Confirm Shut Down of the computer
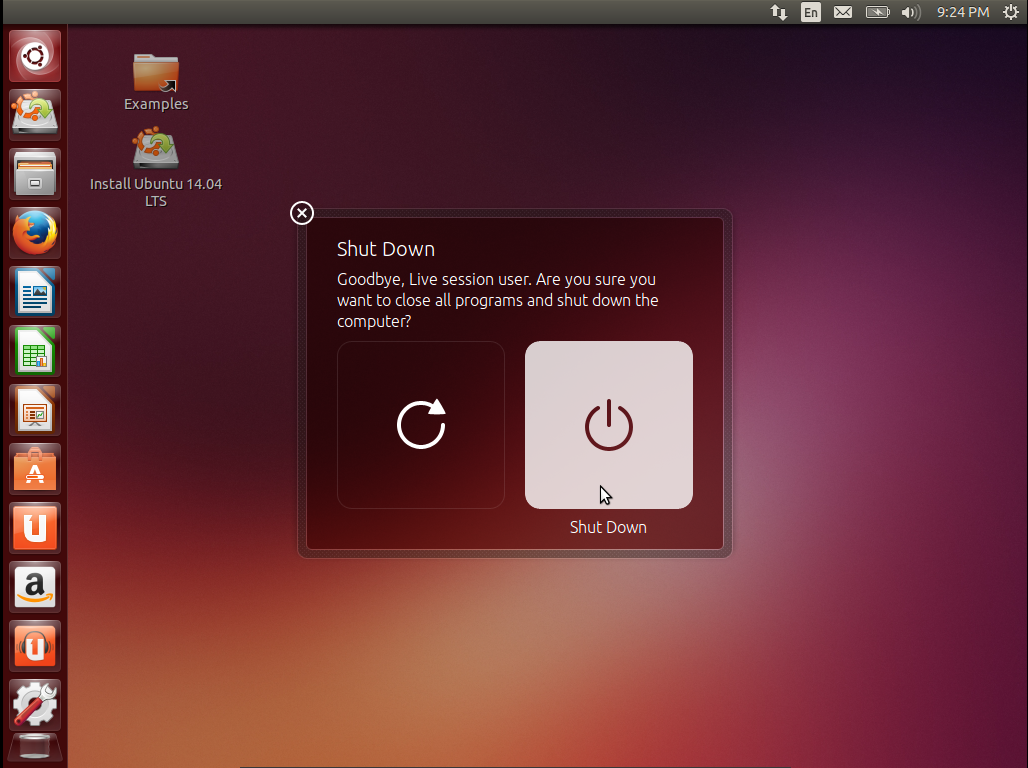The height and width of the screenshot is (768, 1028). pos(608,424)
